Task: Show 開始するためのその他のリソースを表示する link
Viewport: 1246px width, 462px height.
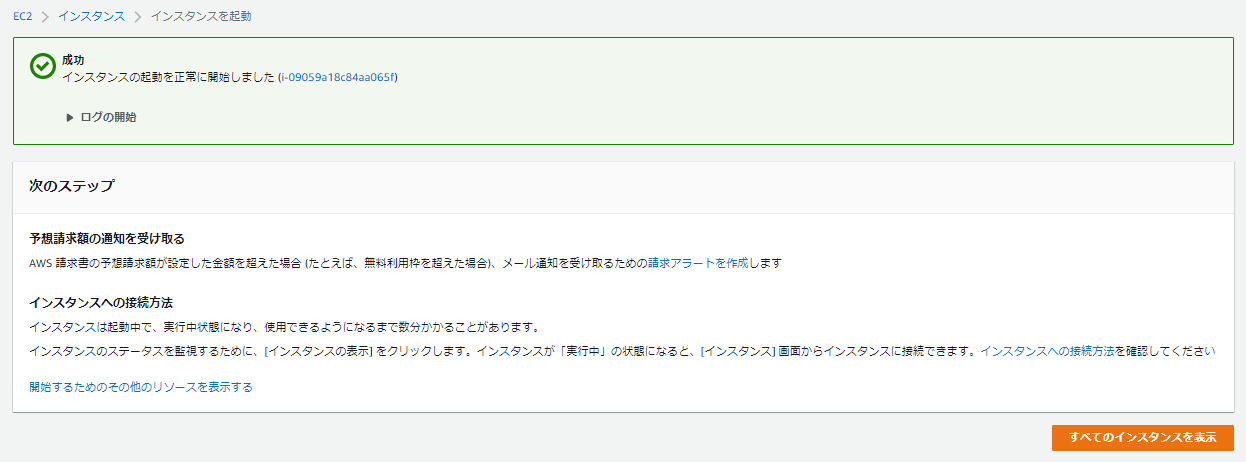Action: click(x=141, y=387)
